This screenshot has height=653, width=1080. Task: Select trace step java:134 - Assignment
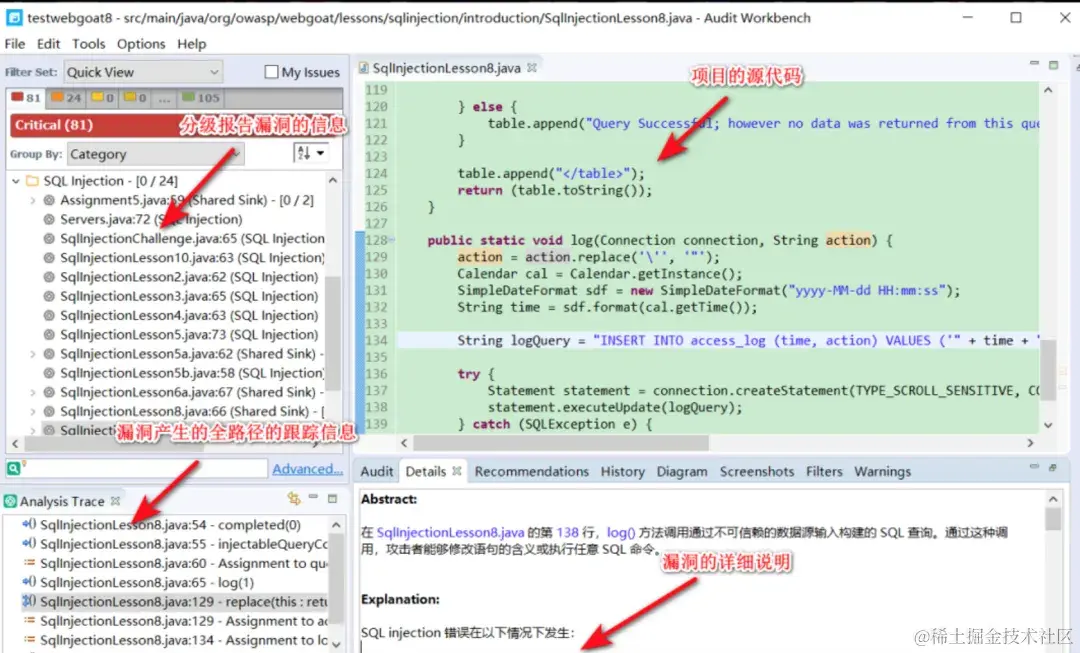pyautogui.click(x=184, y=641)
